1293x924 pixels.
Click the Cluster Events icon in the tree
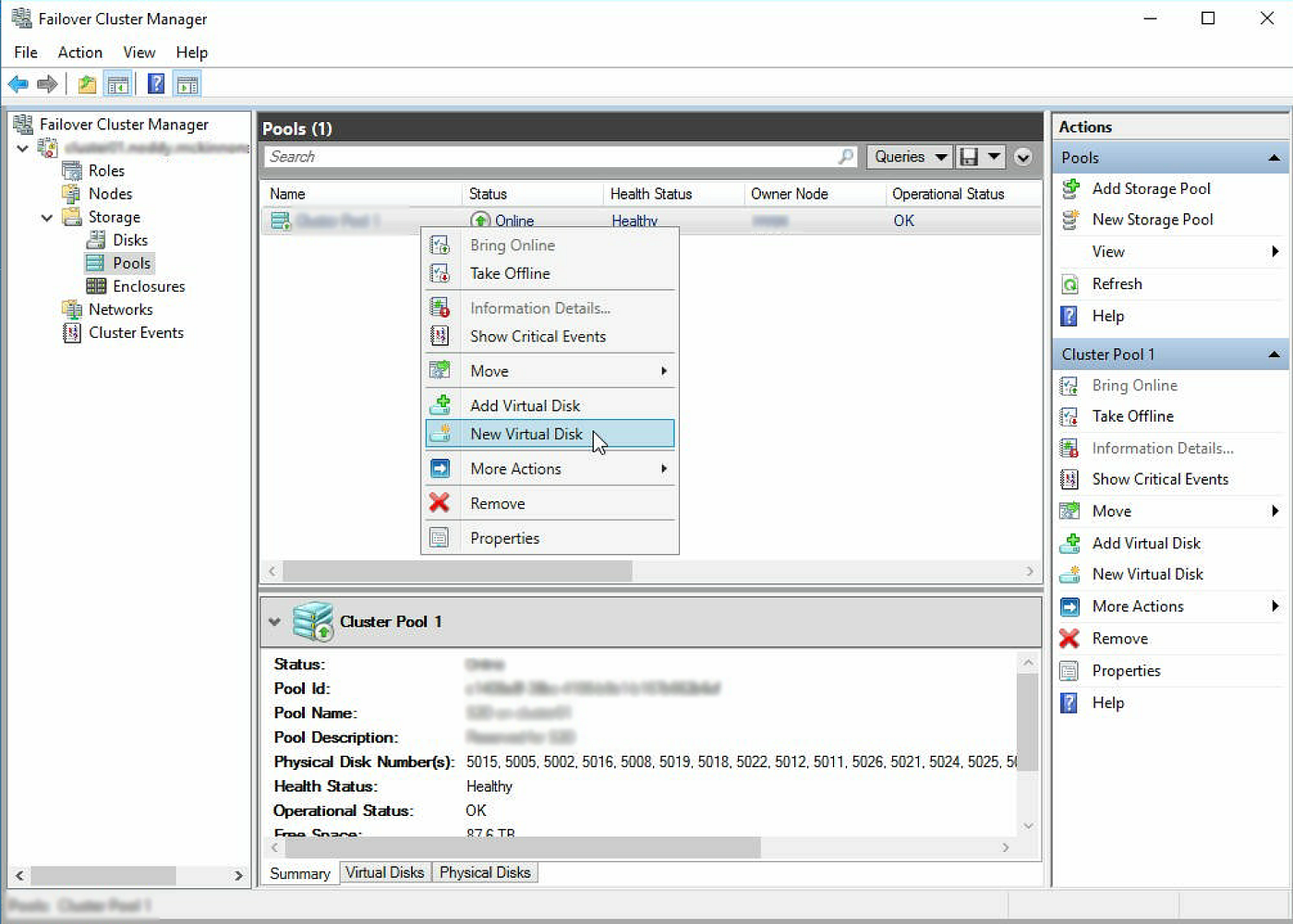pyautogui.click(x=71, y=332)
